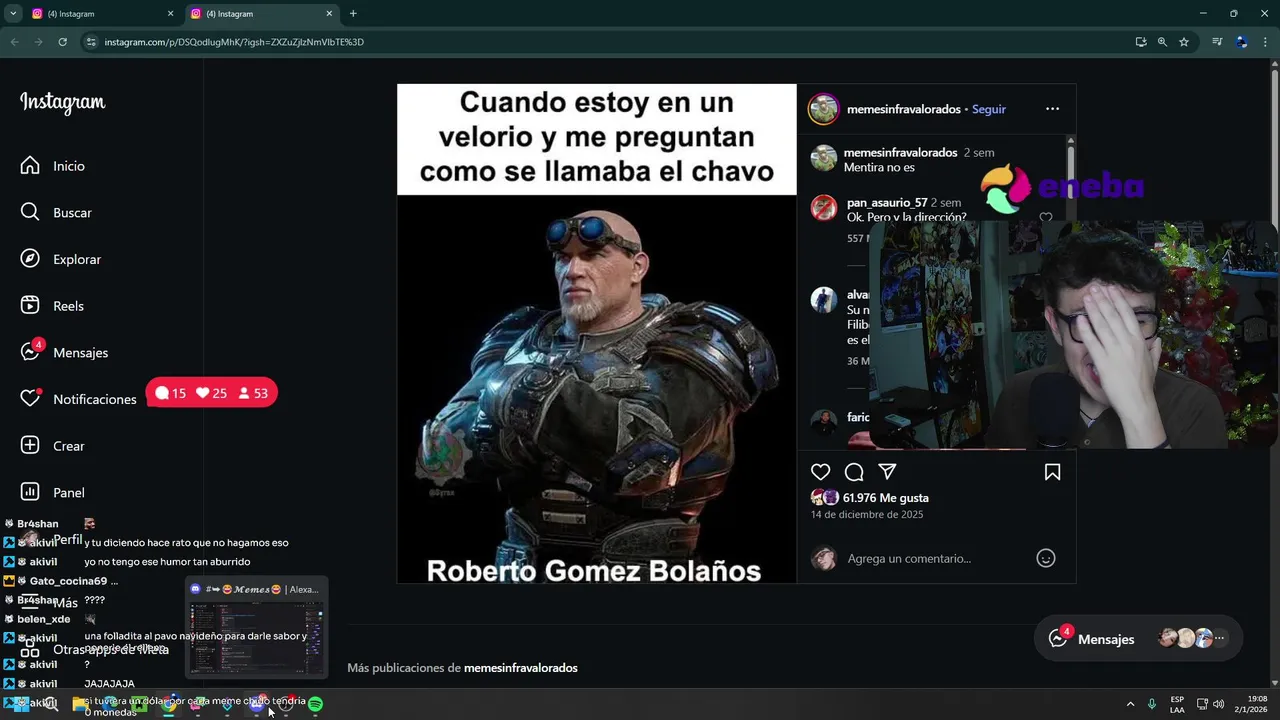Open the Instagram logo home link
The width and height of the screenshot is (1280, 720).
click(x=62, y=102)
